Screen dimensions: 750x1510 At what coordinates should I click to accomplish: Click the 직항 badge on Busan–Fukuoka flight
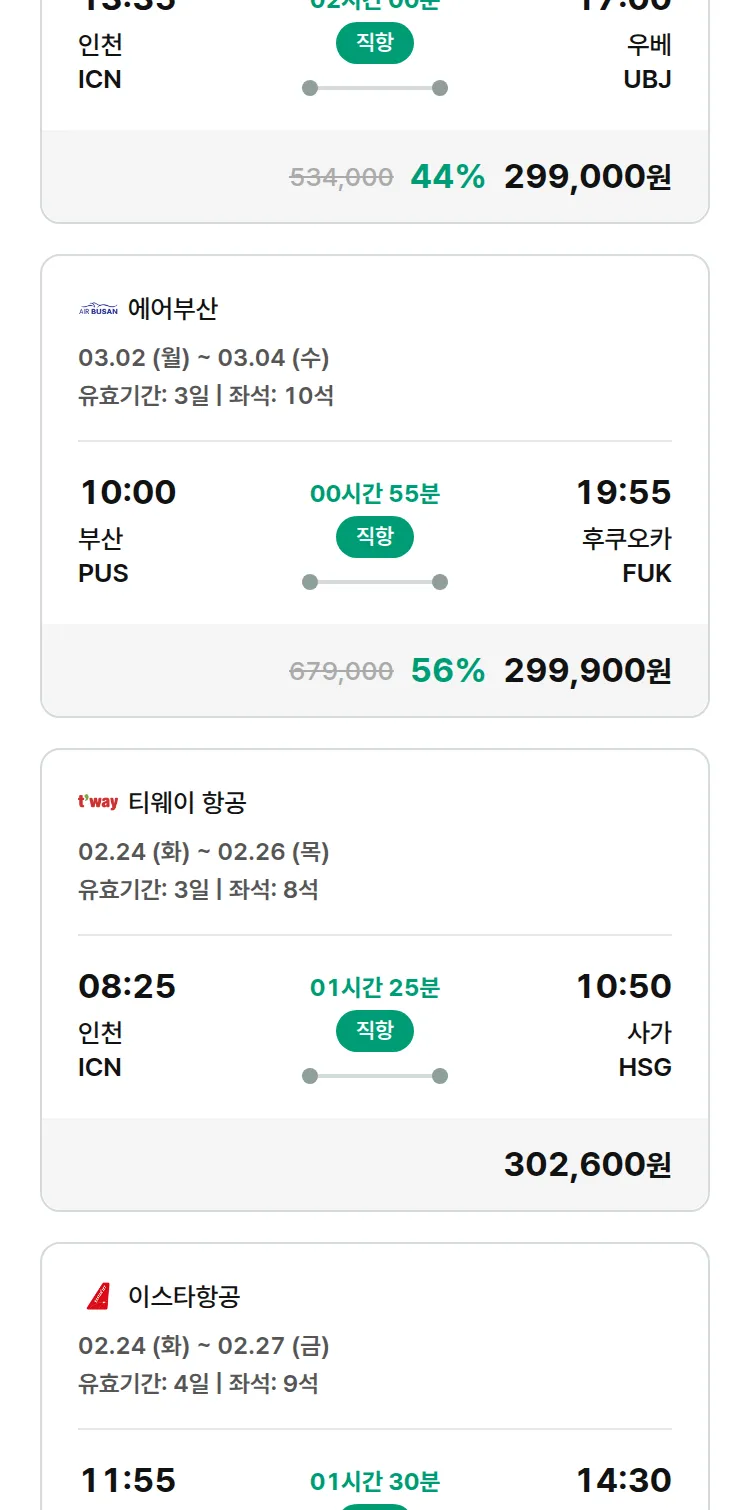(375, 537)
